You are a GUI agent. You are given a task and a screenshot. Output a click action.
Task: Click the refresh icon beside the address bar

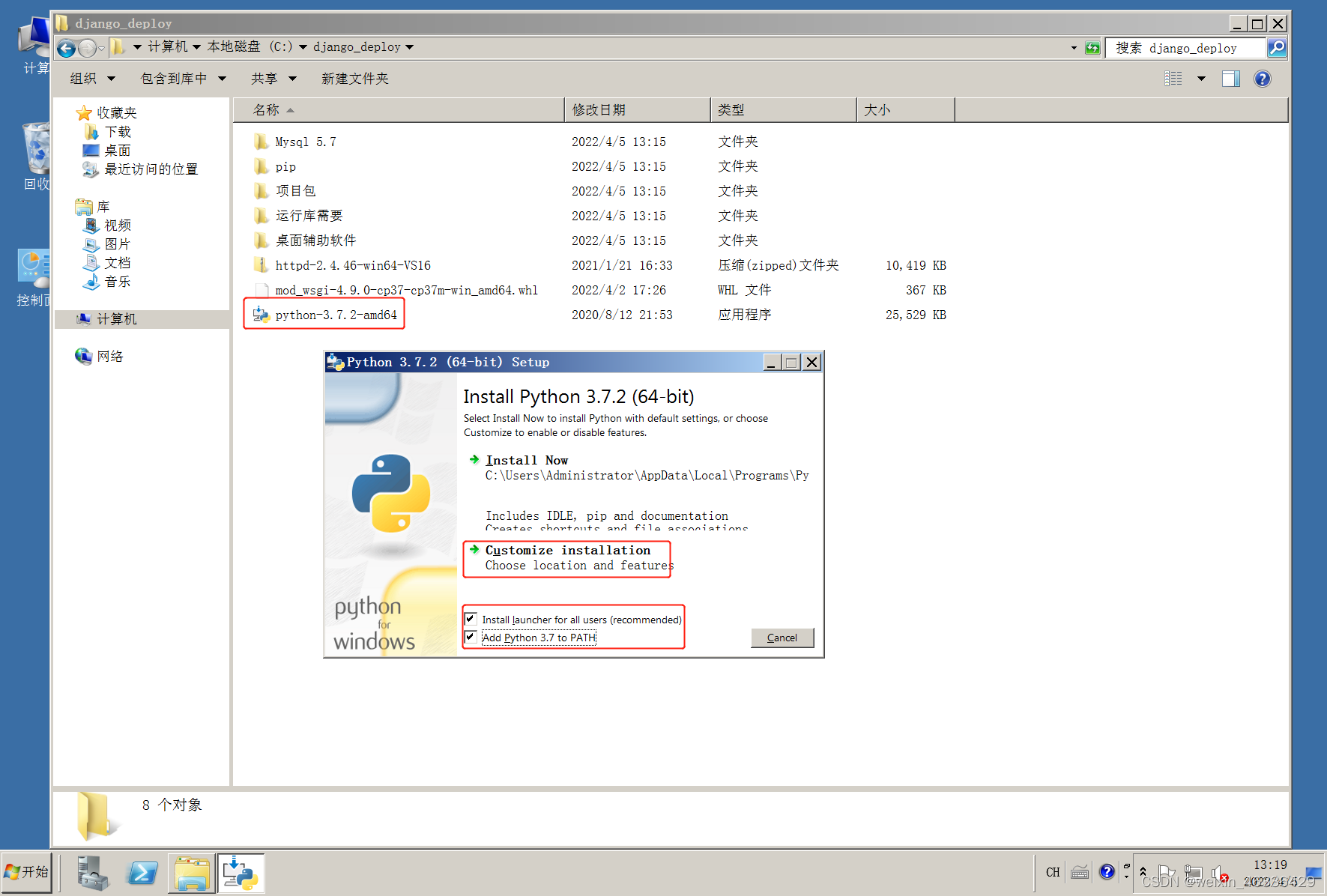[x=1092, y=48]
